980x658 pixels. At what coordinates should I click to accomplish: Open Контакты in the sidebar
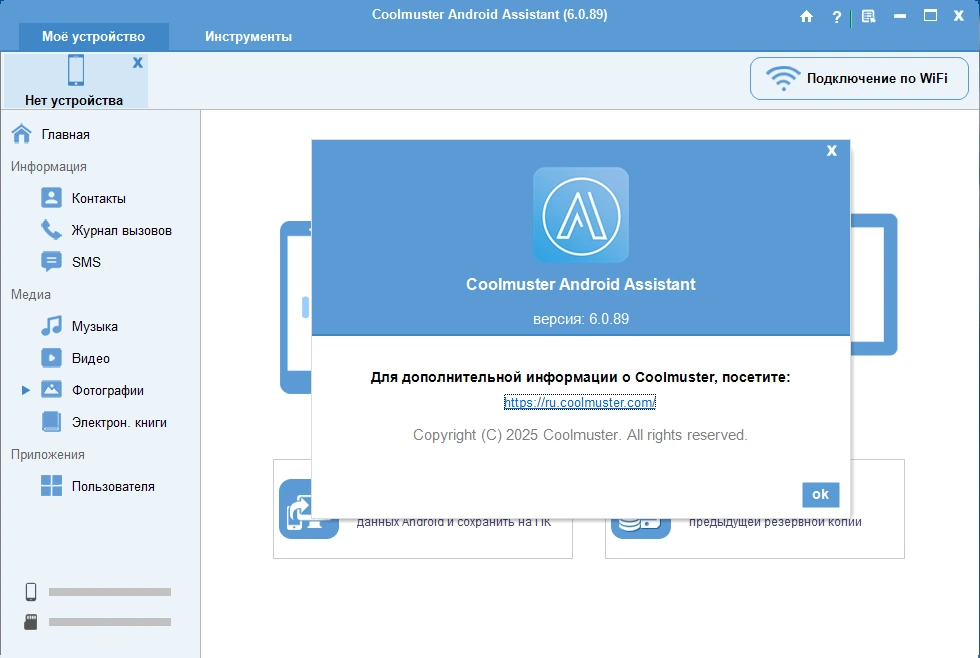100,198
